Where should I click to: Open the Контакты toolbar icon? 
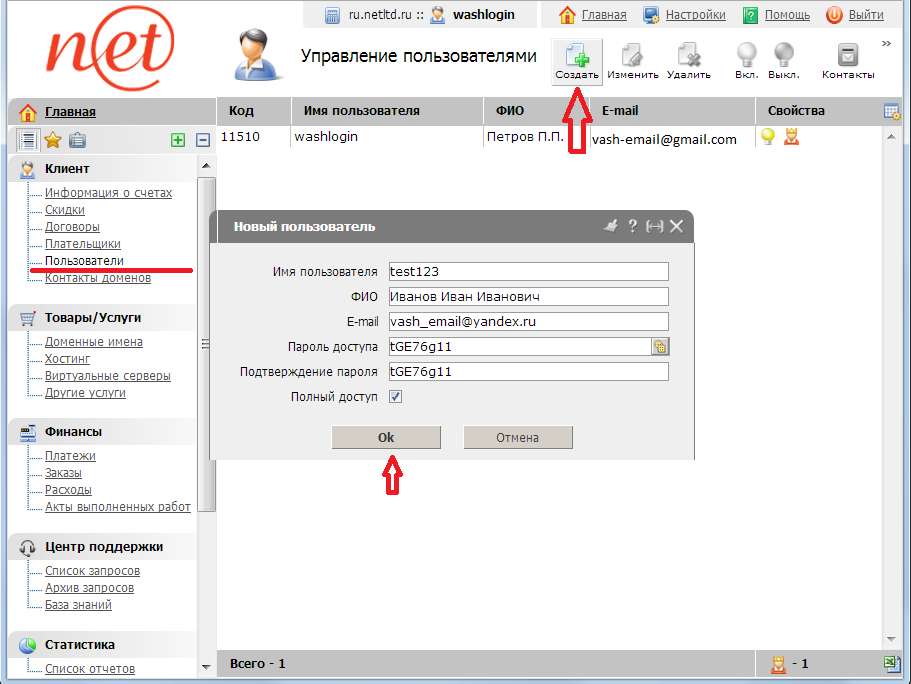[848, 58]
